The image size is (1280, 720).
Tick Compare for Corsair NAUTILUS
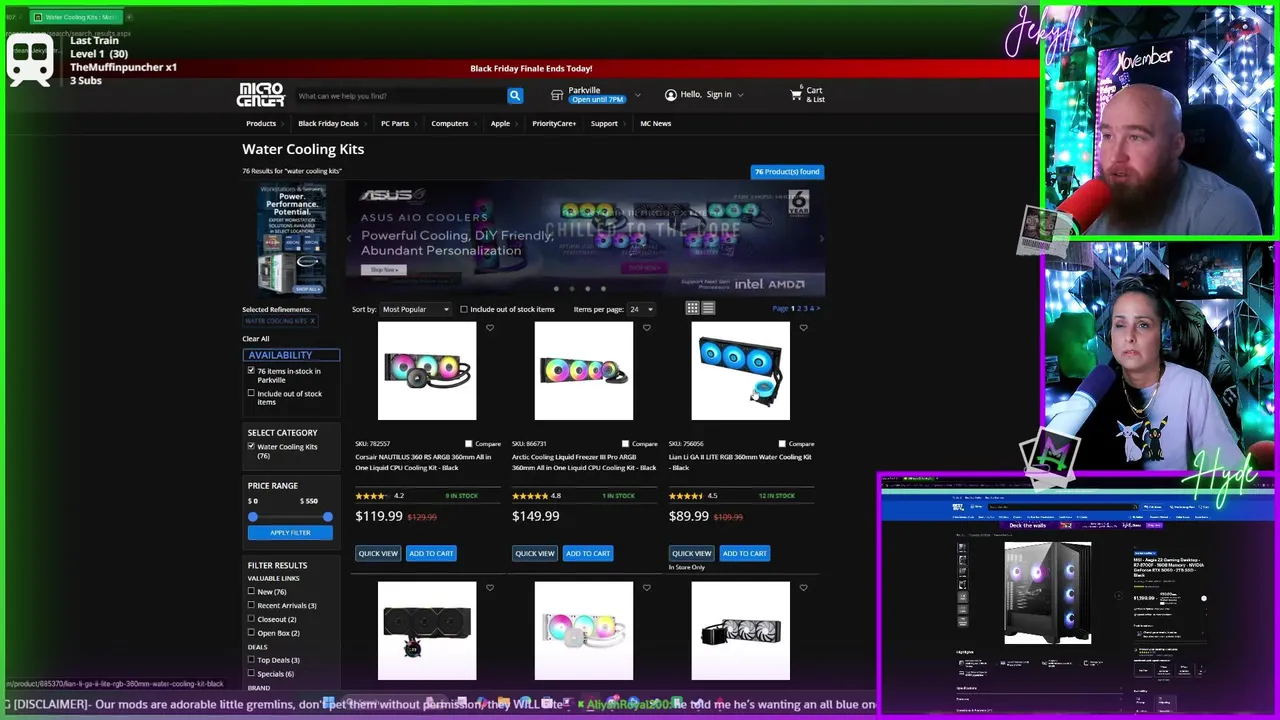pyautogui.click(x=468, y=443)
